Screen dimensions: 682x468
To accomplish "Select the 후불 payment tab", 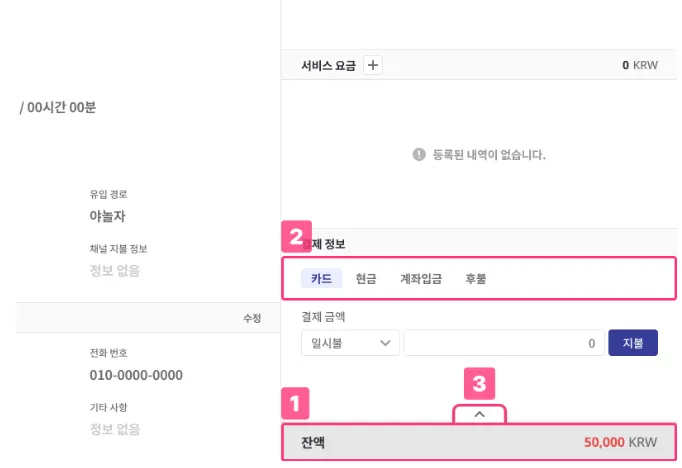I will (475, 279).
